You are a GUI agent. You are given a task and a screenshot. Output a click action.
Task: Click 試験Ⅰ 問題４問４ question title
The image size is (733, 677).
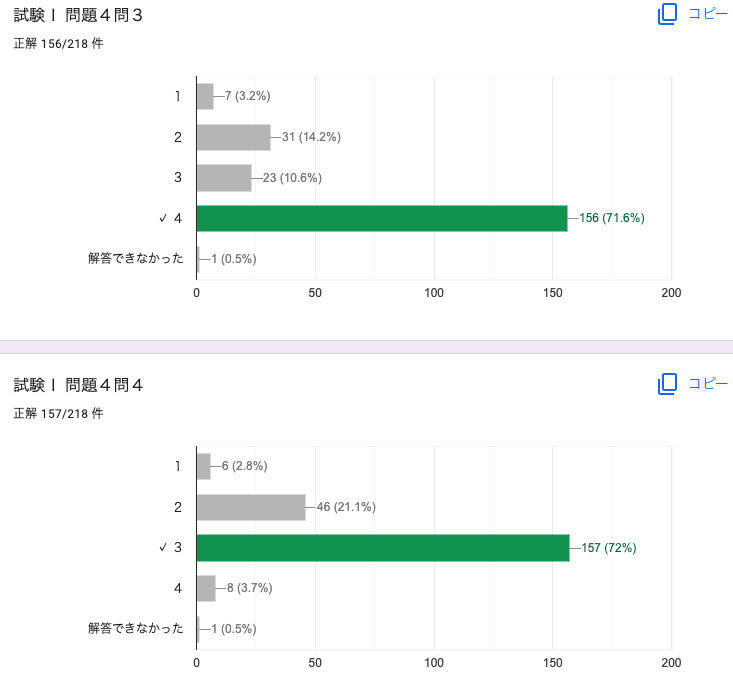coord(78,385)
